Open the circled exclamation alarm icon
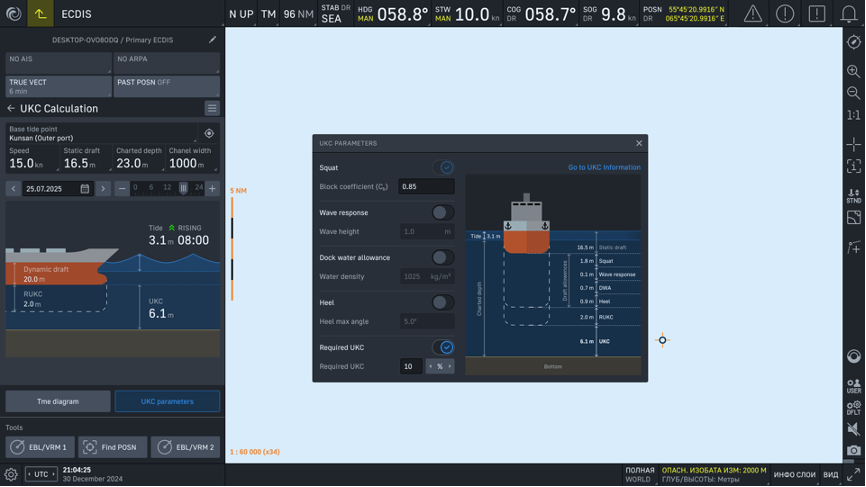Screen dimensions: 866x487 785,14
